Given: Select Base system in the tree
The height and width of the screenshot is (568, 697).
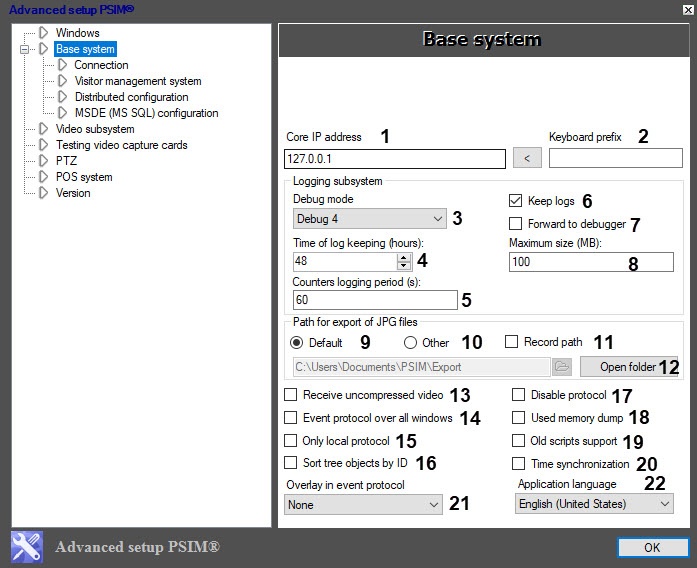Looking at the screenshot, I should [85, 49].
